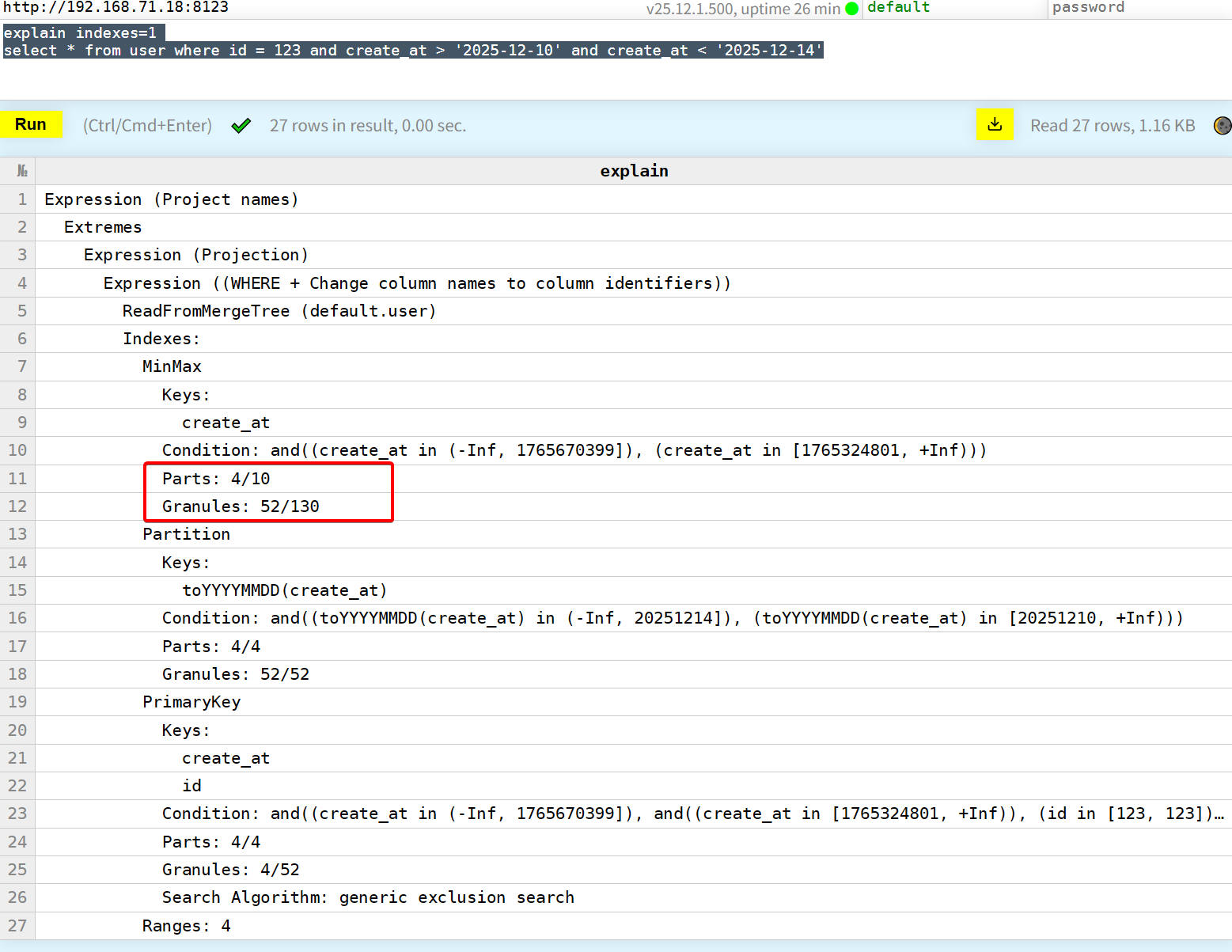The width and height of the screenshot is (1232, 952).
Task: Click the green server status dot
Action: (851, 9)
